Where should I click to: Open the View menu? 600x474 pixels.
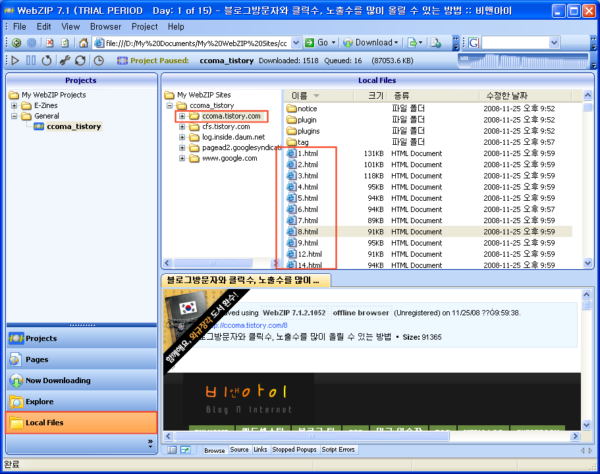[x=70, y=27]
